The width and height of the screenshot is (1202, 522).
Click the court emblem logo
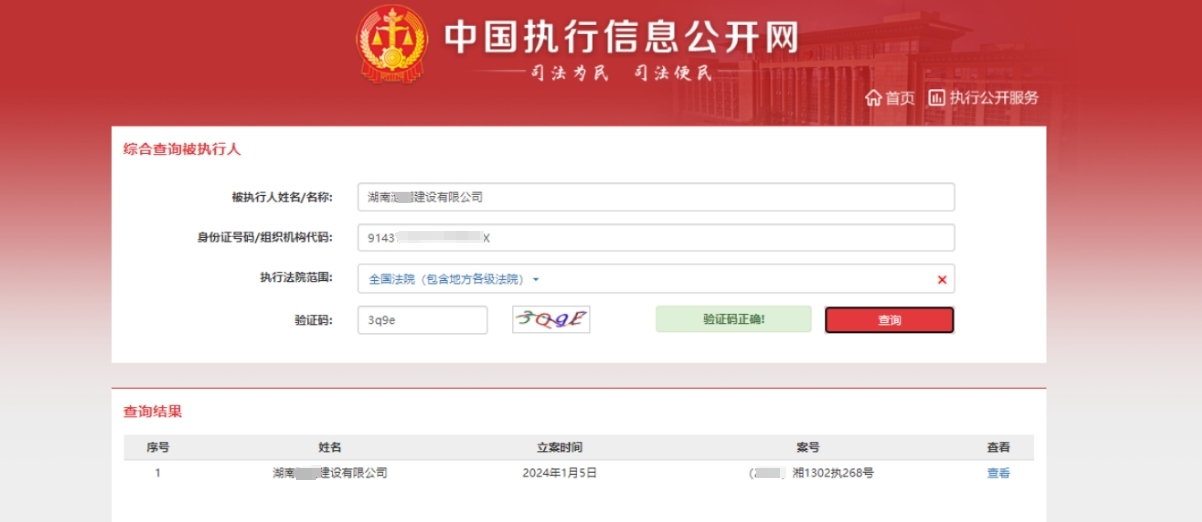click(392, 43)
